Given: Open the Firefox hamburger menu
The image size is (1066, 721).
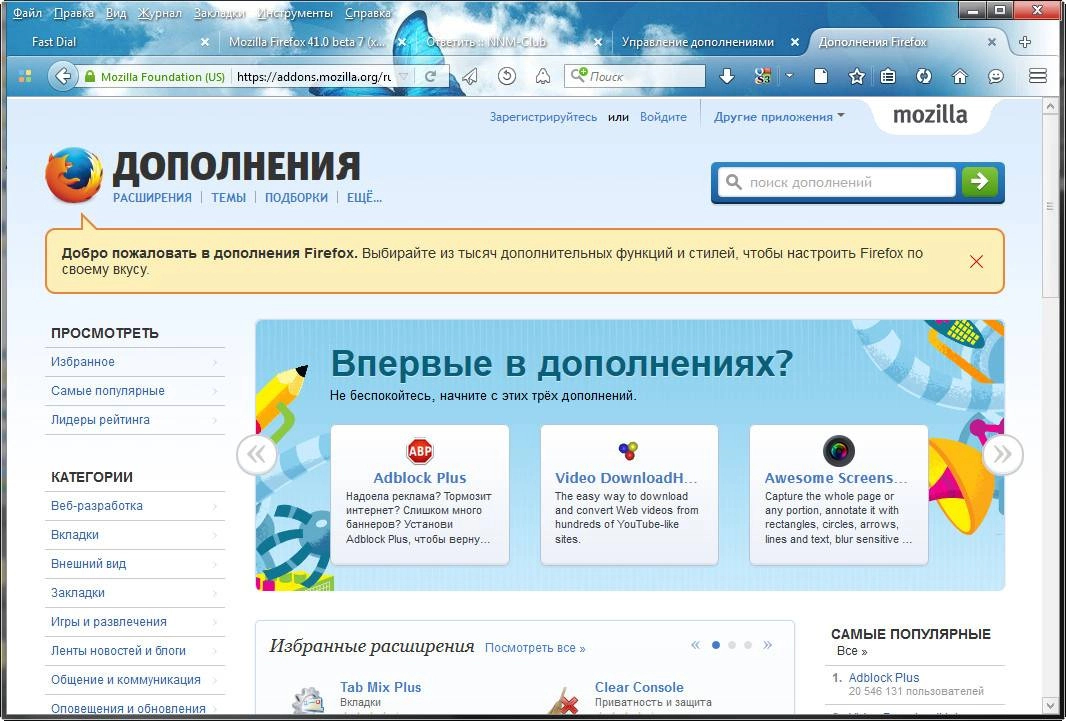Looking at the screenshot, I should tap(1037, 76).
